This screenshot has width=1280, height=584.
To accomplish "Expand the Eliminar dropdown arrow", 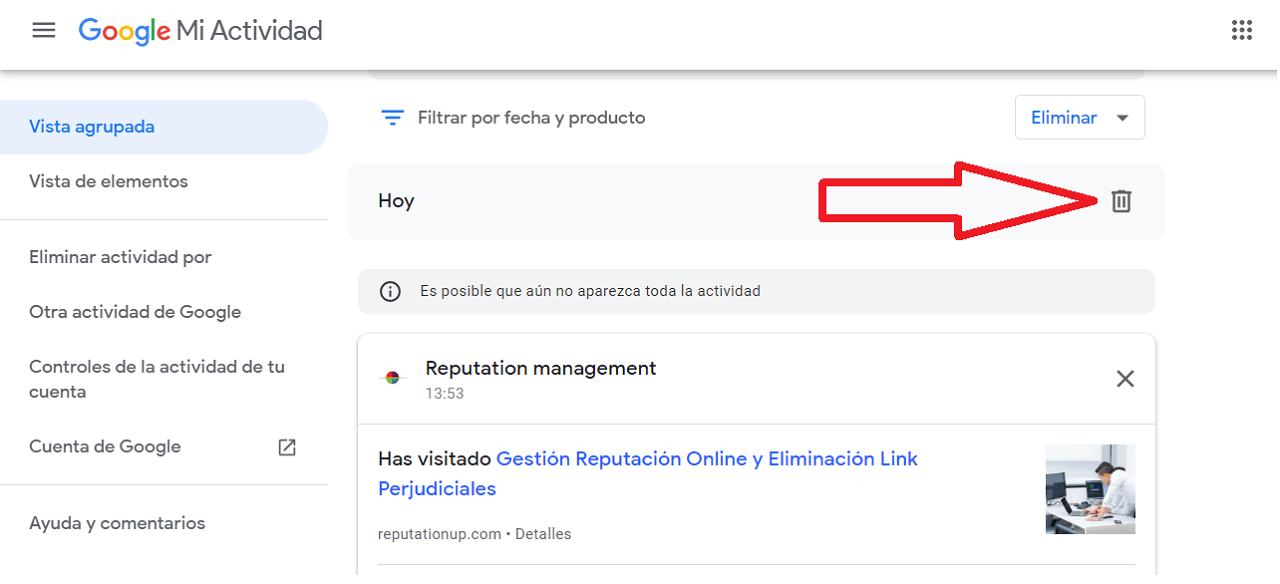I will (1122, 118).
